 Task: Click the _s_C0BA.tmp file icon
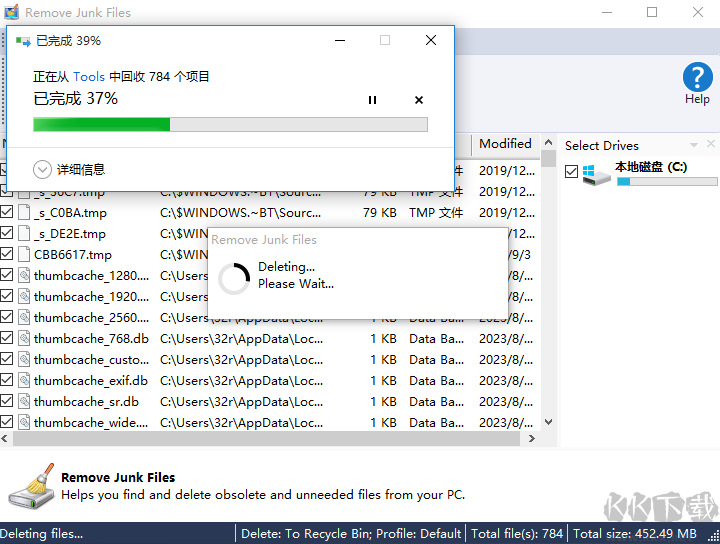24,212
